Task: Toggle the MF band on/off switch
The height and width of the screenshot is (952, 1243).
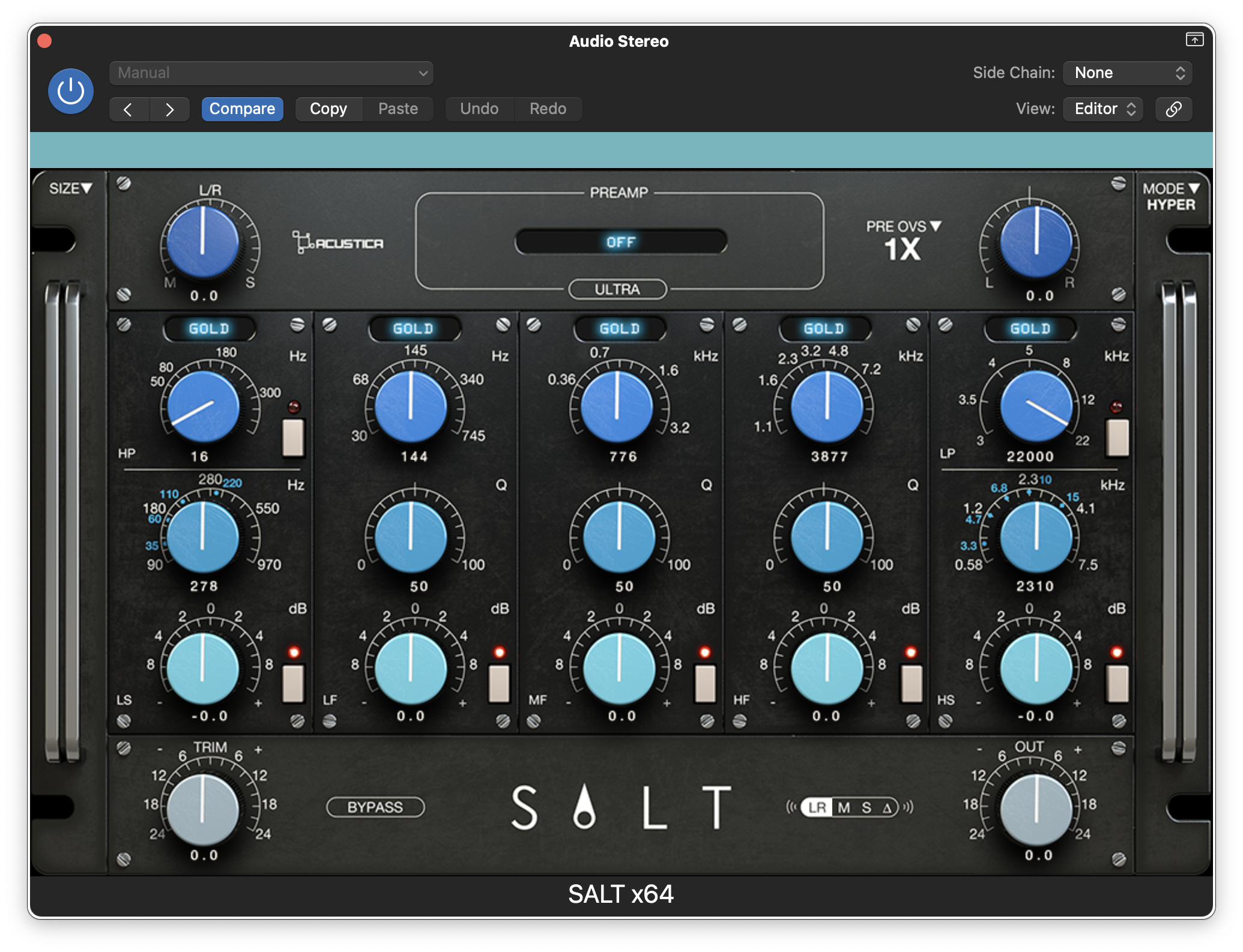Action: click(x=705, y=682)
